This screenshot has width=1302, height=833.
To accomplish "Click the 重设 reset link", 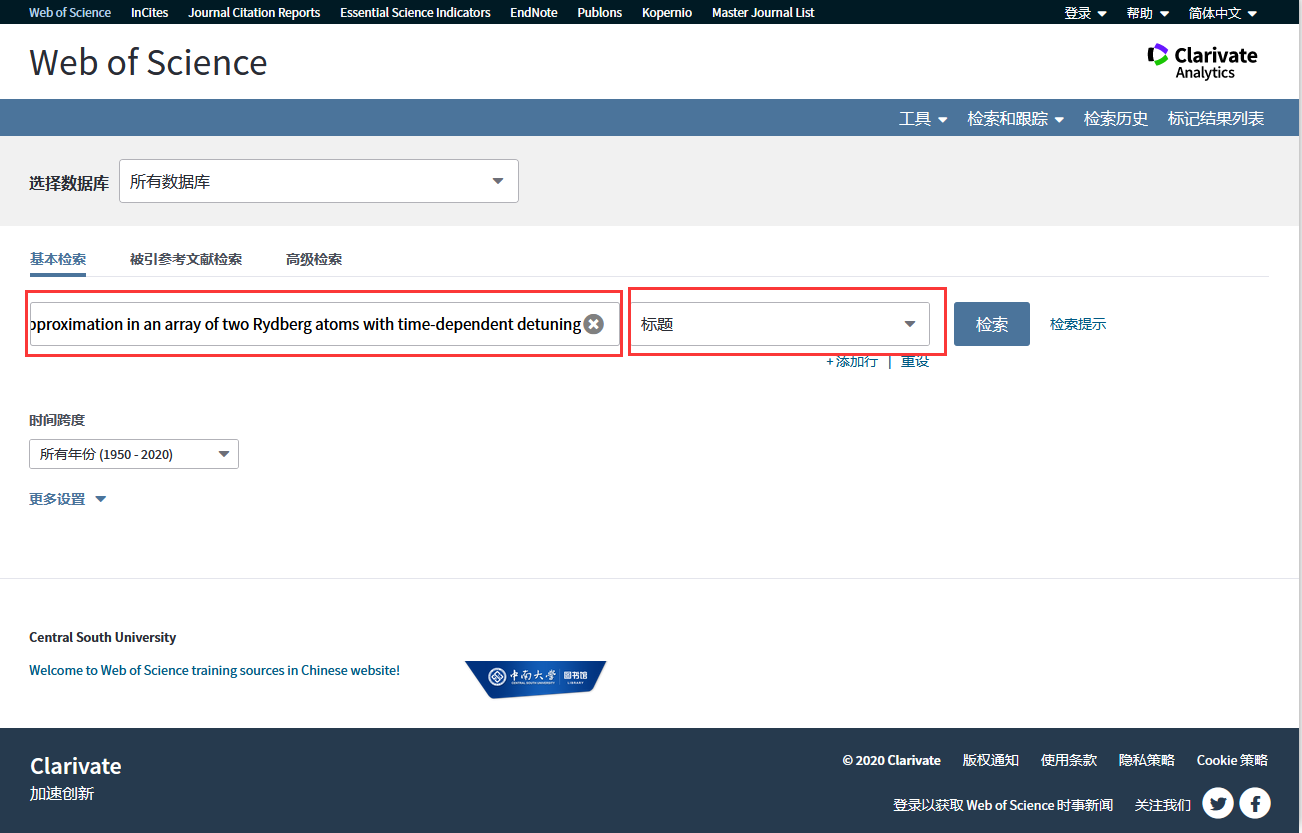I will pos(915,361).
